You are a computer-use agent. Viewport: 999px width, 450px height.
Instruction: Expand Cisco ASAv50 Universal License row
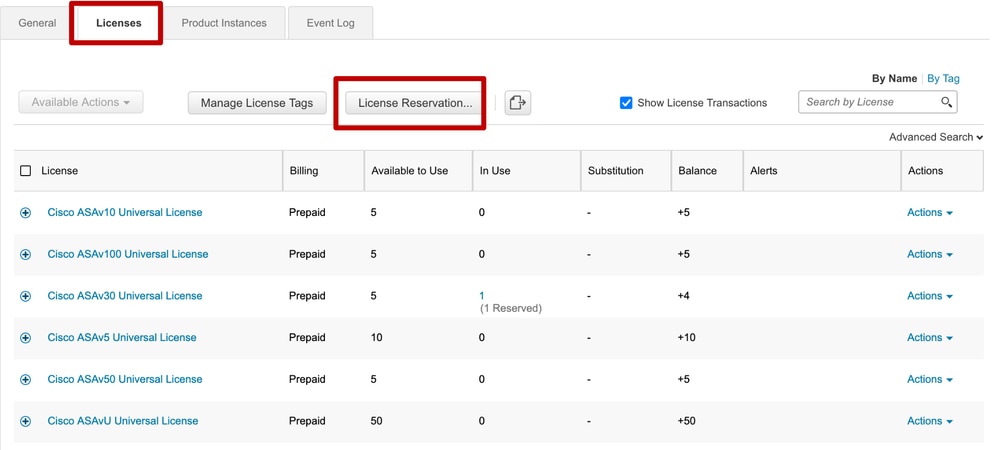point(25,380)
